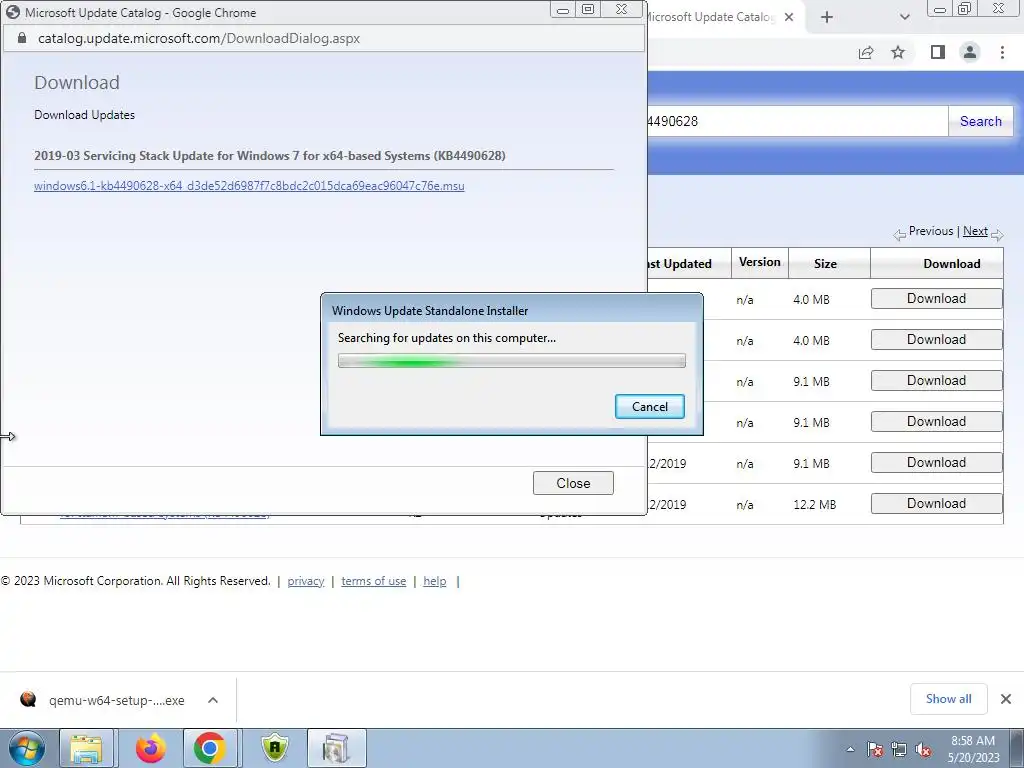Switch to the Microsoft Update Catalog tab
Screen dimensions: 1024x768
pyautogui.click(x=711, y=17)
